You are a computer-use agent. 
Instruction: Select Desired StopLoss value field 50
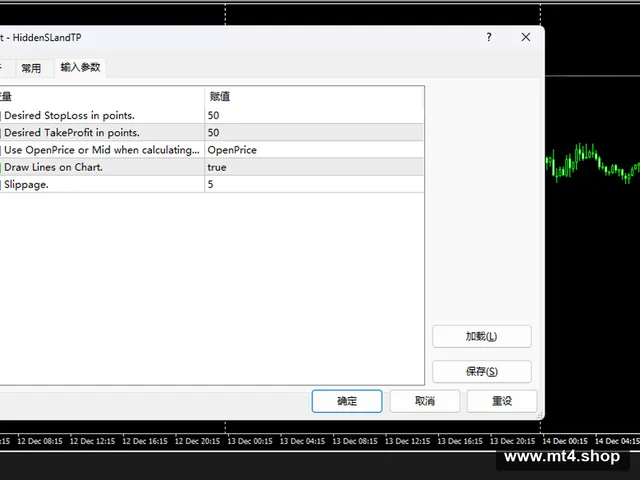coord(313,116)
